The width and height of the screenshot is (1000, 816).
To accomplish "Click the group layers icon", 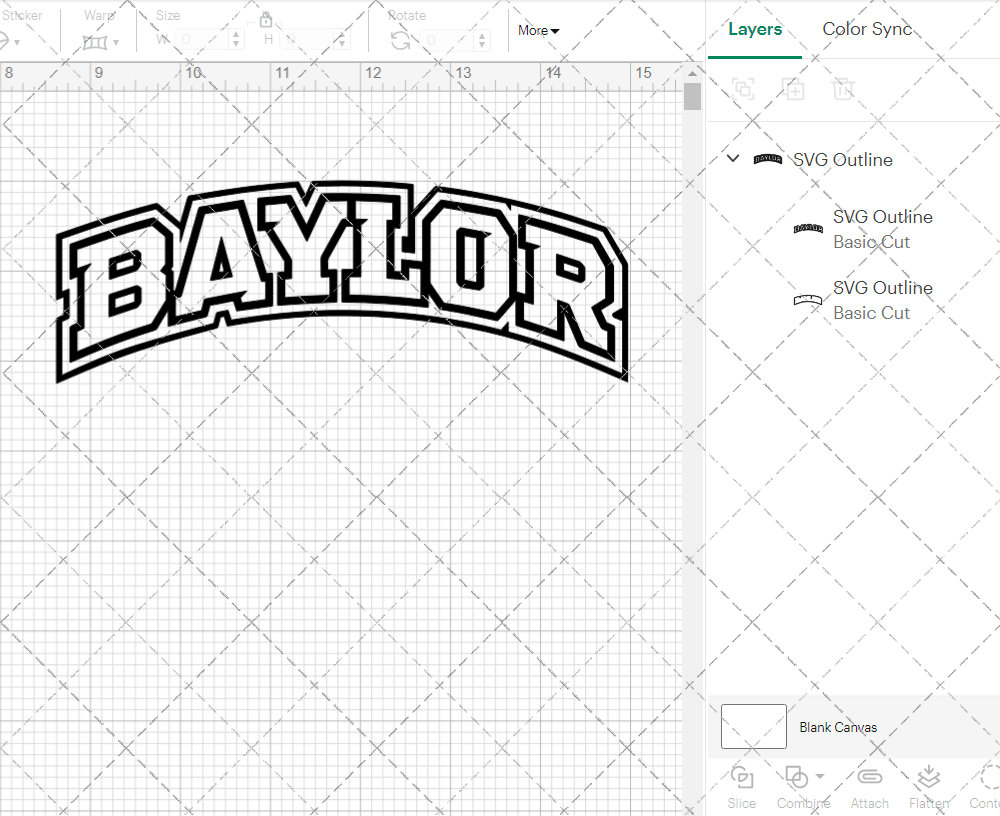I will point(742,89).
